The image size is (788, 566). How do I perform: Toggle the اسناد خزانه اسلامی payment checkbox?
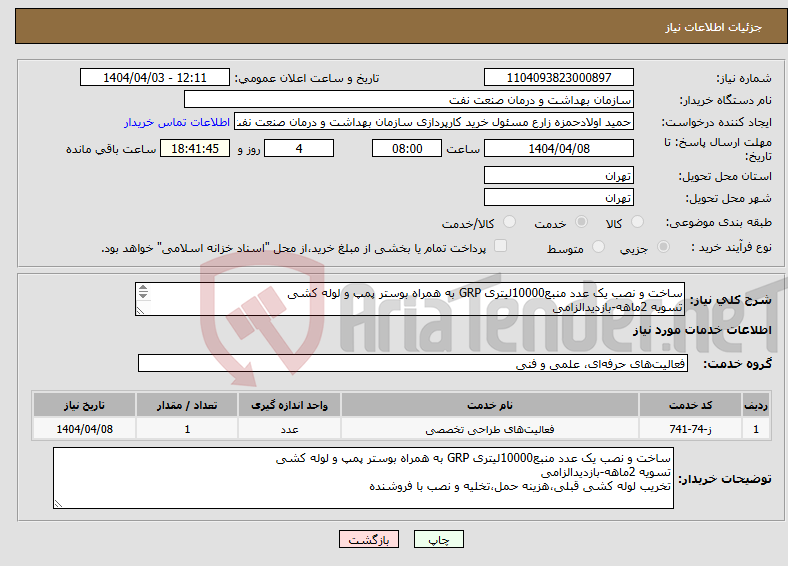pos(500,246)
